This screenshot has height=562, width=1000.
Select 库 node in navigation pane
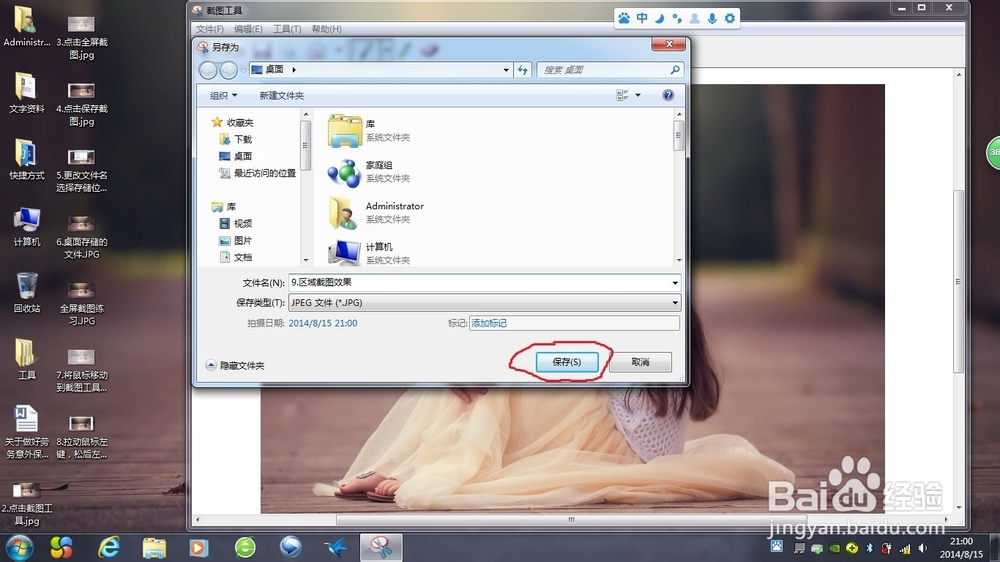(x=224, y=207)
